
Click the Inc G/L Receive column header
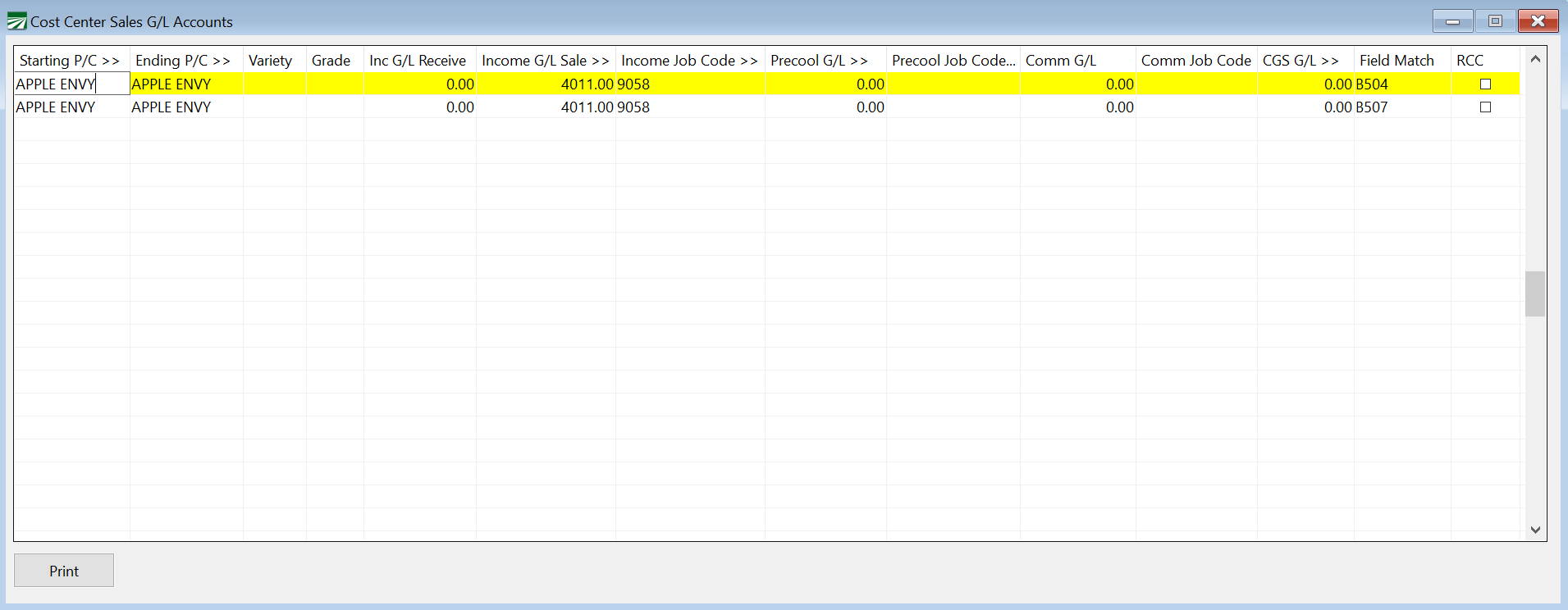coord(420,60)
